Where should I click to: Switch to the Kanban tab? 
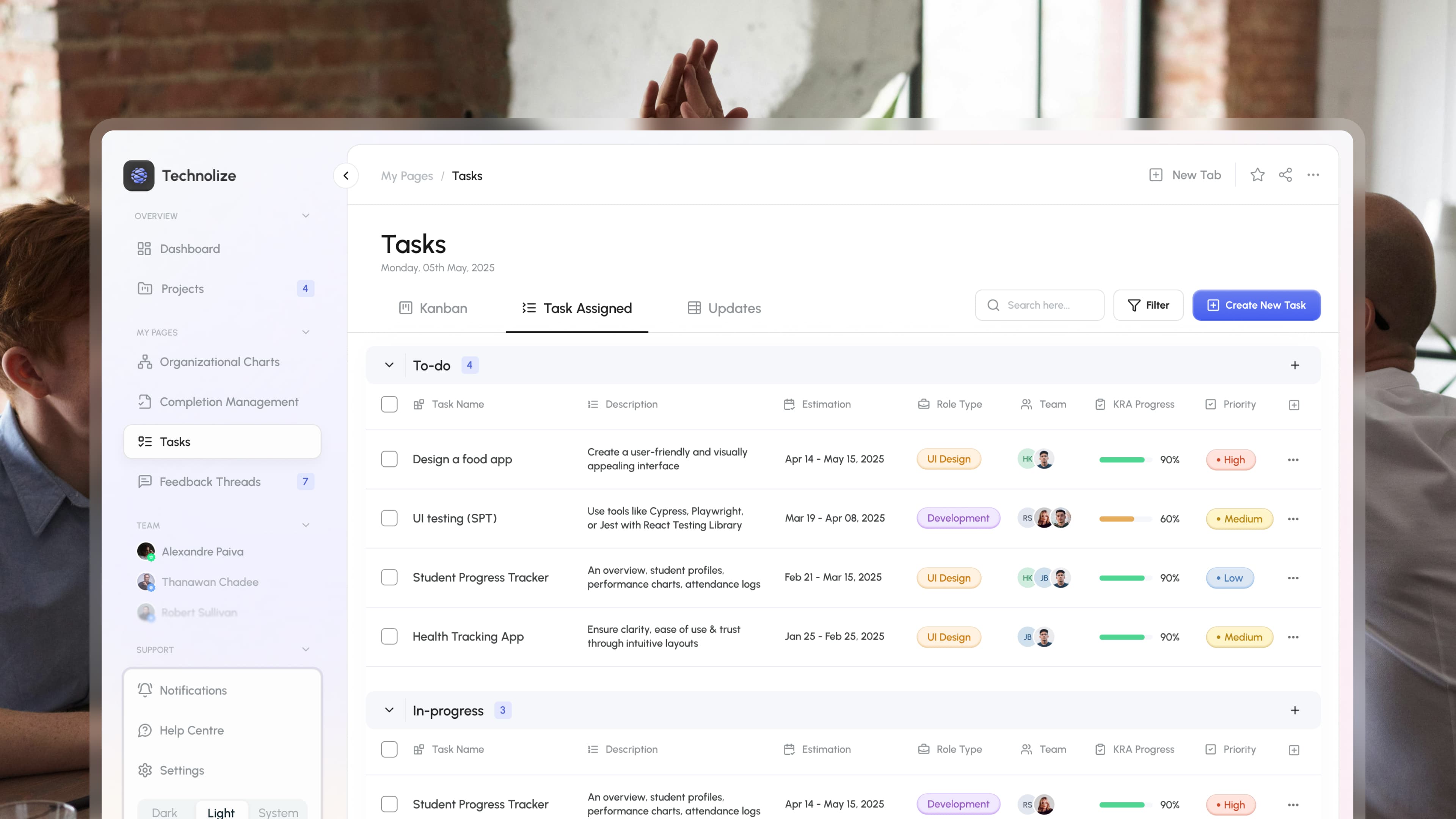tap(433, 308)
